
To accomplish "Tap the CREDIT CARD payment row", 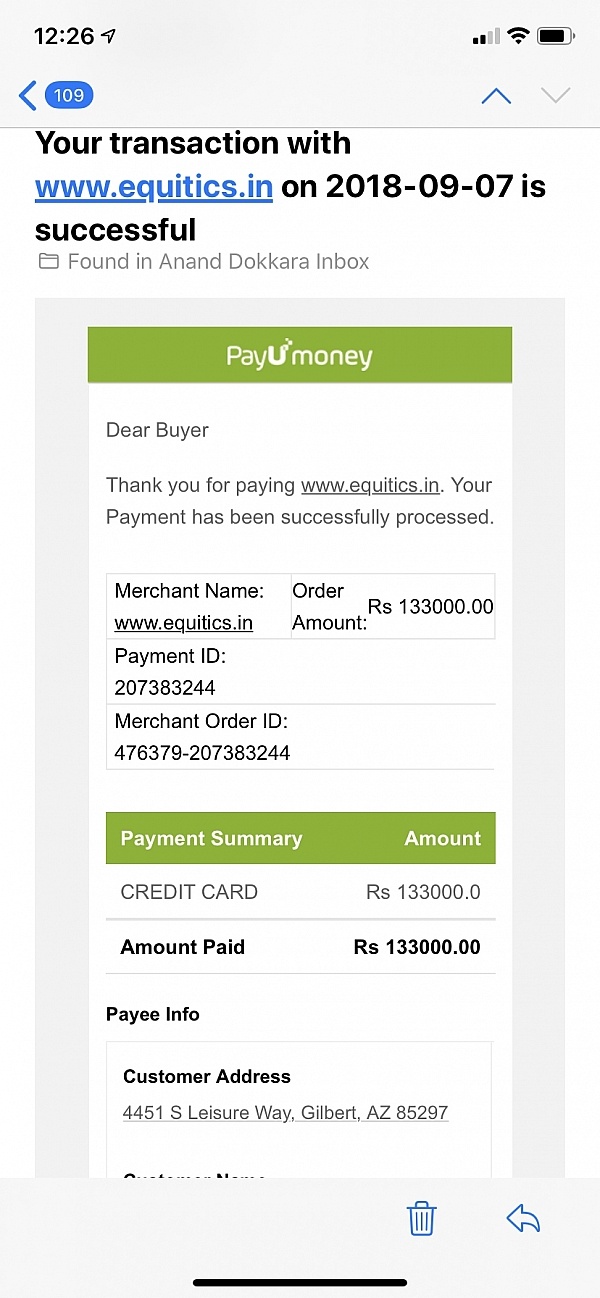I will pos(301,892).
